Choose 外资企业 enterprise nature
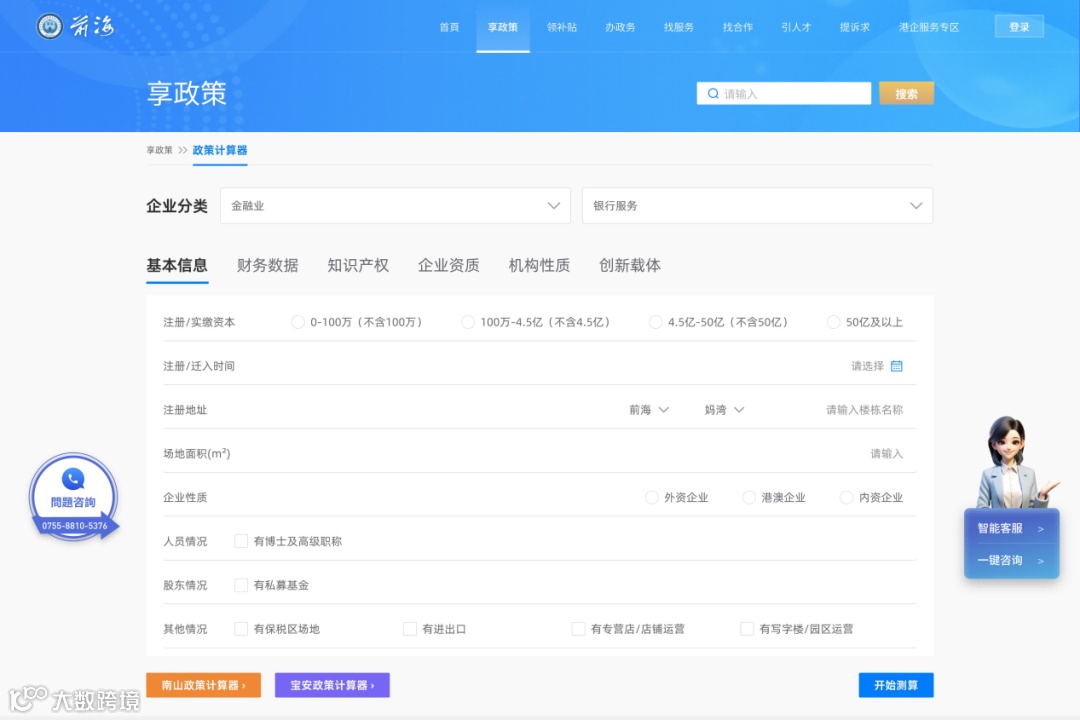 tap(652, 497)
